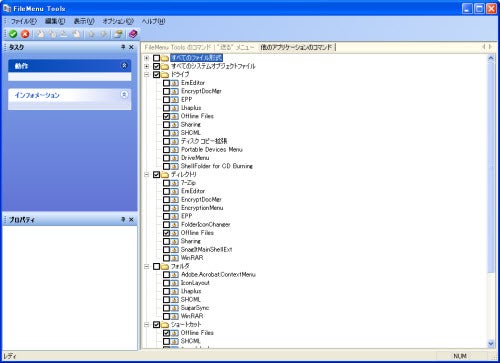The width and height of the screenshot is (500, 363).
Task: Click the icon next to DriveMenu
Action: tap(175, 158)
